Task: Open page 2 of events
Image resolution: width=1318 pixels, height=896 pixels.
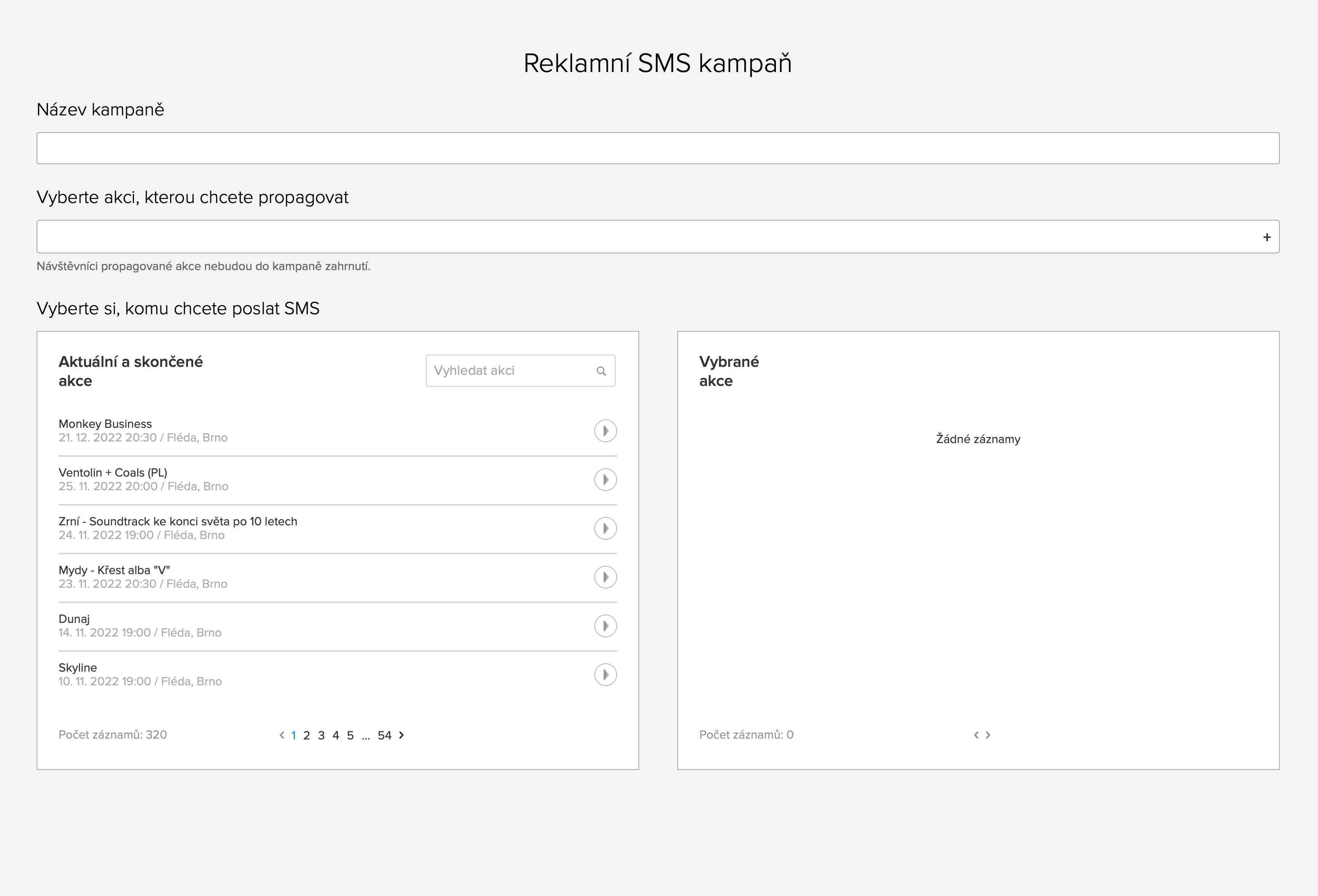Action: (306, 736)
